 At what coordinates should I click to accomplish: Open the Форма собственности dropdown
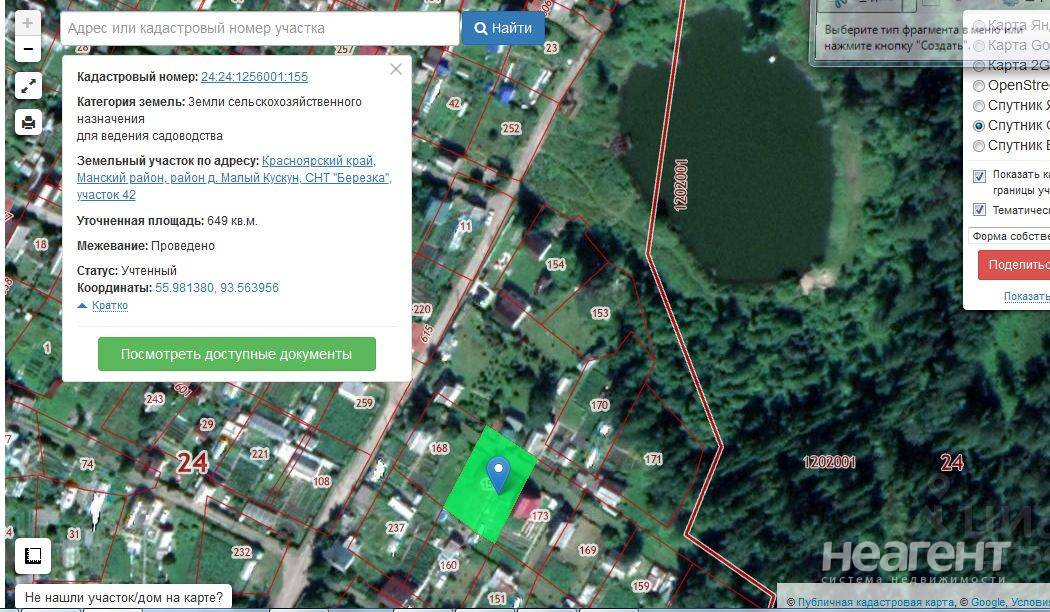1008,236
